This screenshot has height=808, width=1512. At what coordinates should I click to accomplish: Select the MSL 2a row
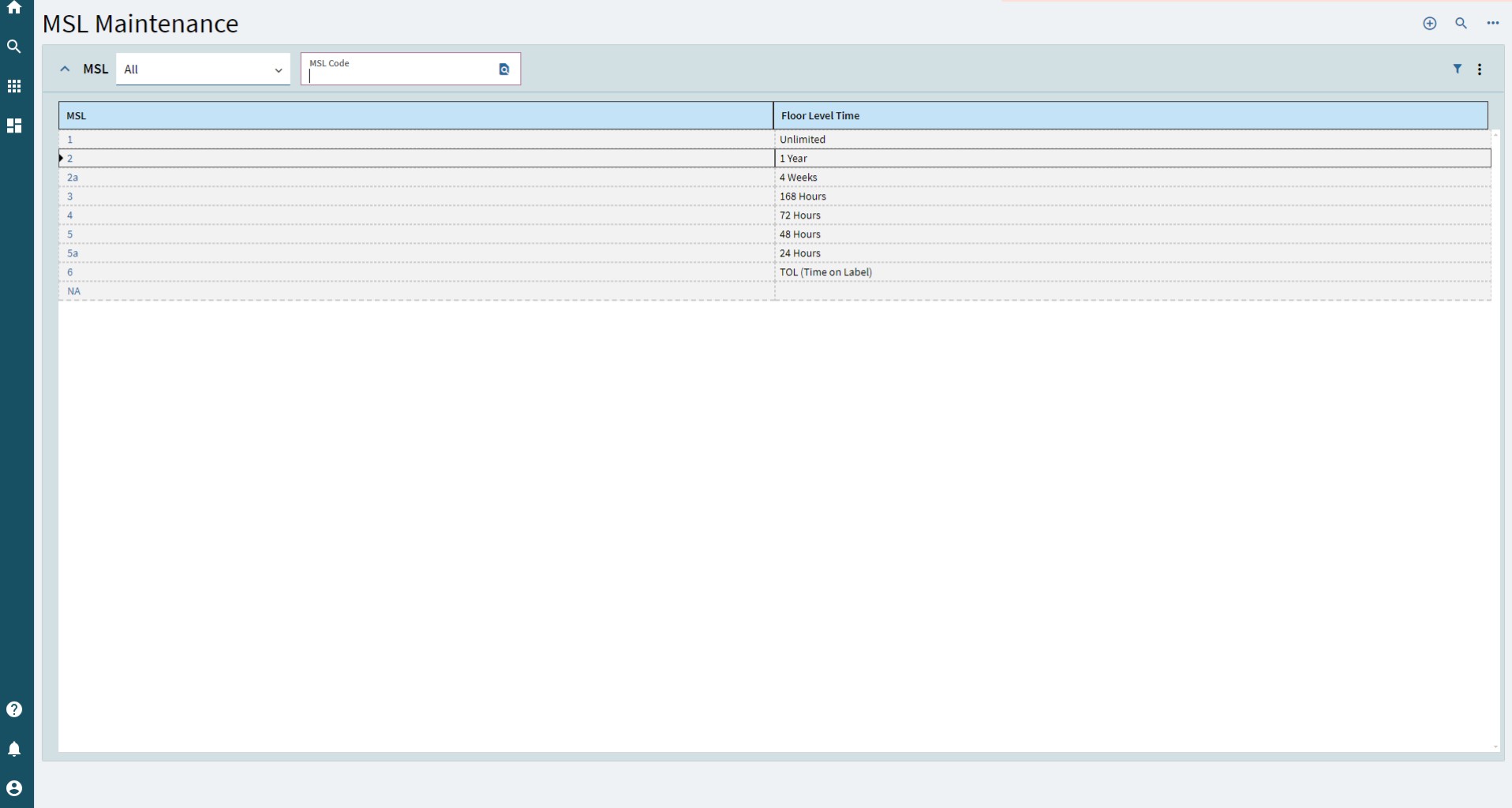tap(237, 177)
